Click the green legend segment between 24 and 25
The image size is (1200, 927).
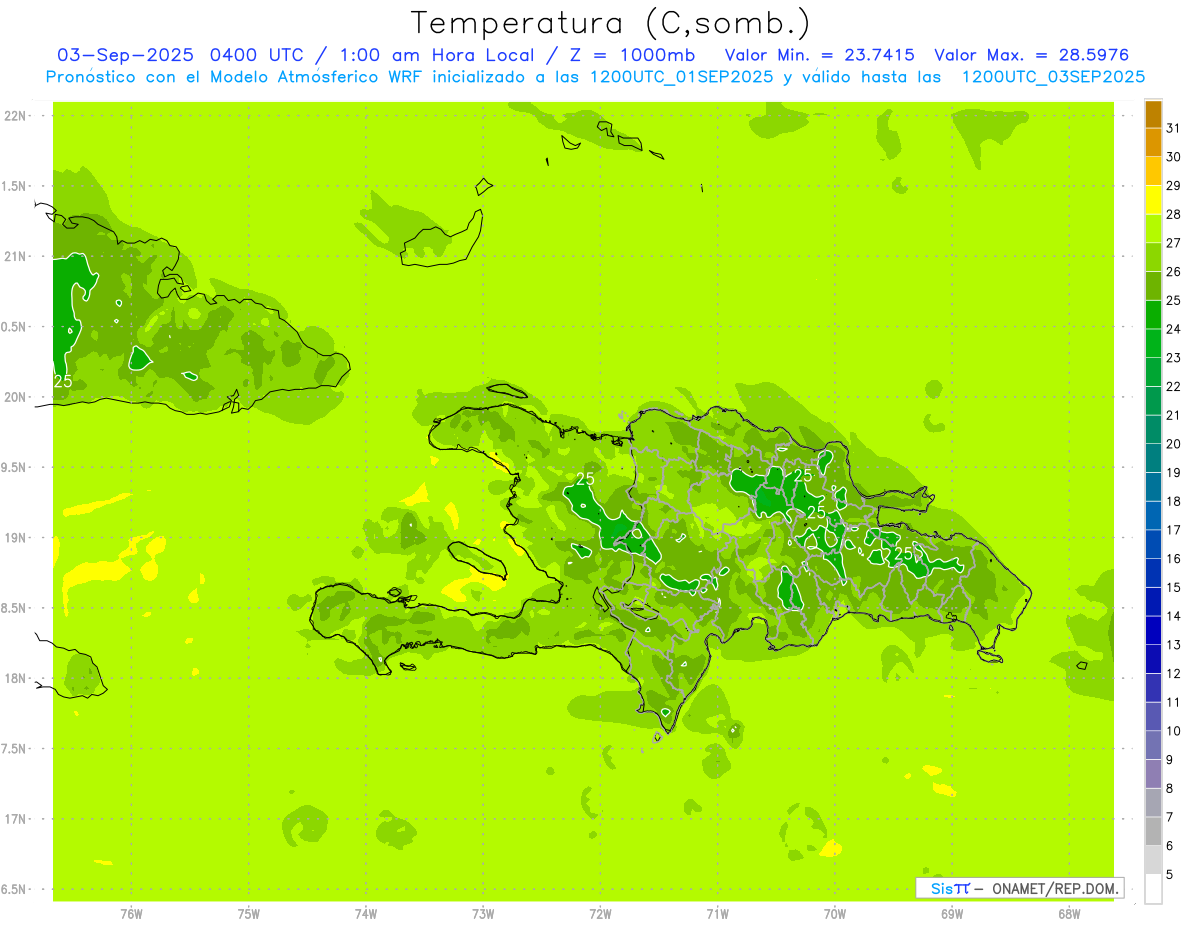[1153, 315]
